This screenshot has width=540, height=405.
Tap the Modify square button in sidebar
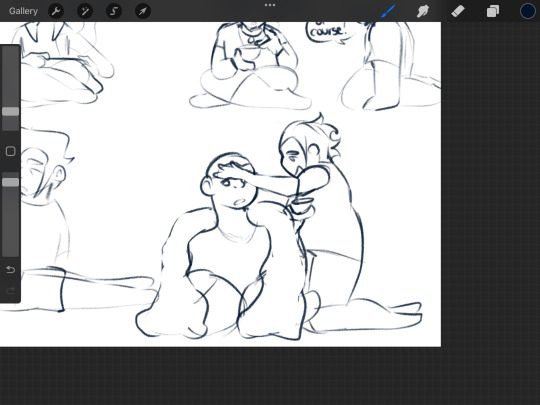click(11, 151)
